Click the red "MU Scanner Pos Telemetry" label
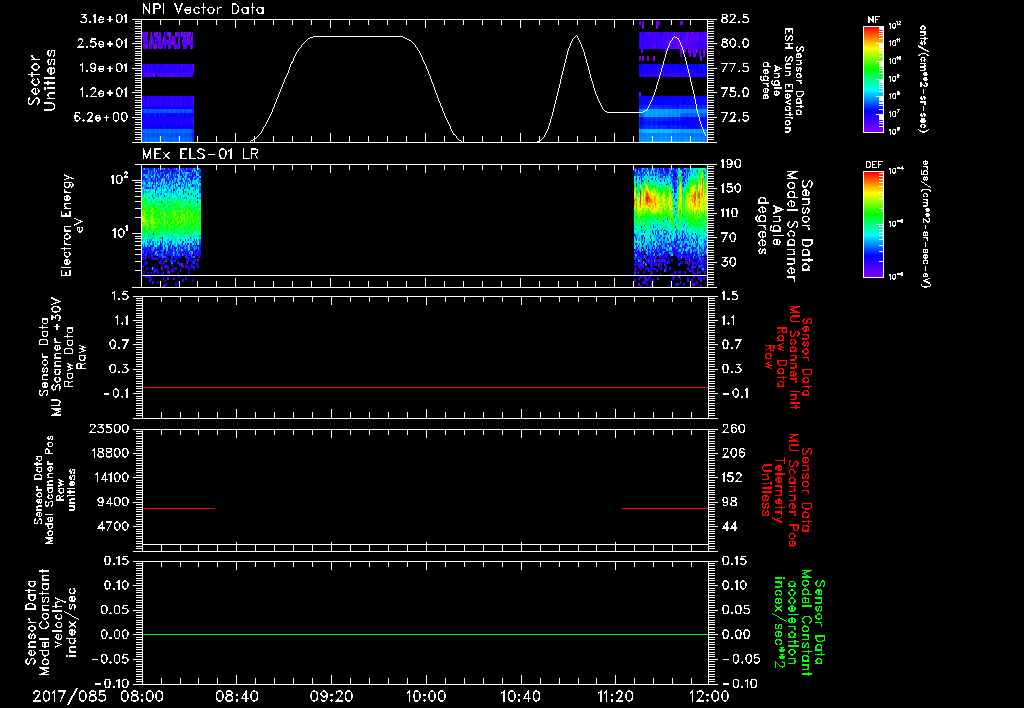This screenshot has width=1024, height=708. click(787, 490)
